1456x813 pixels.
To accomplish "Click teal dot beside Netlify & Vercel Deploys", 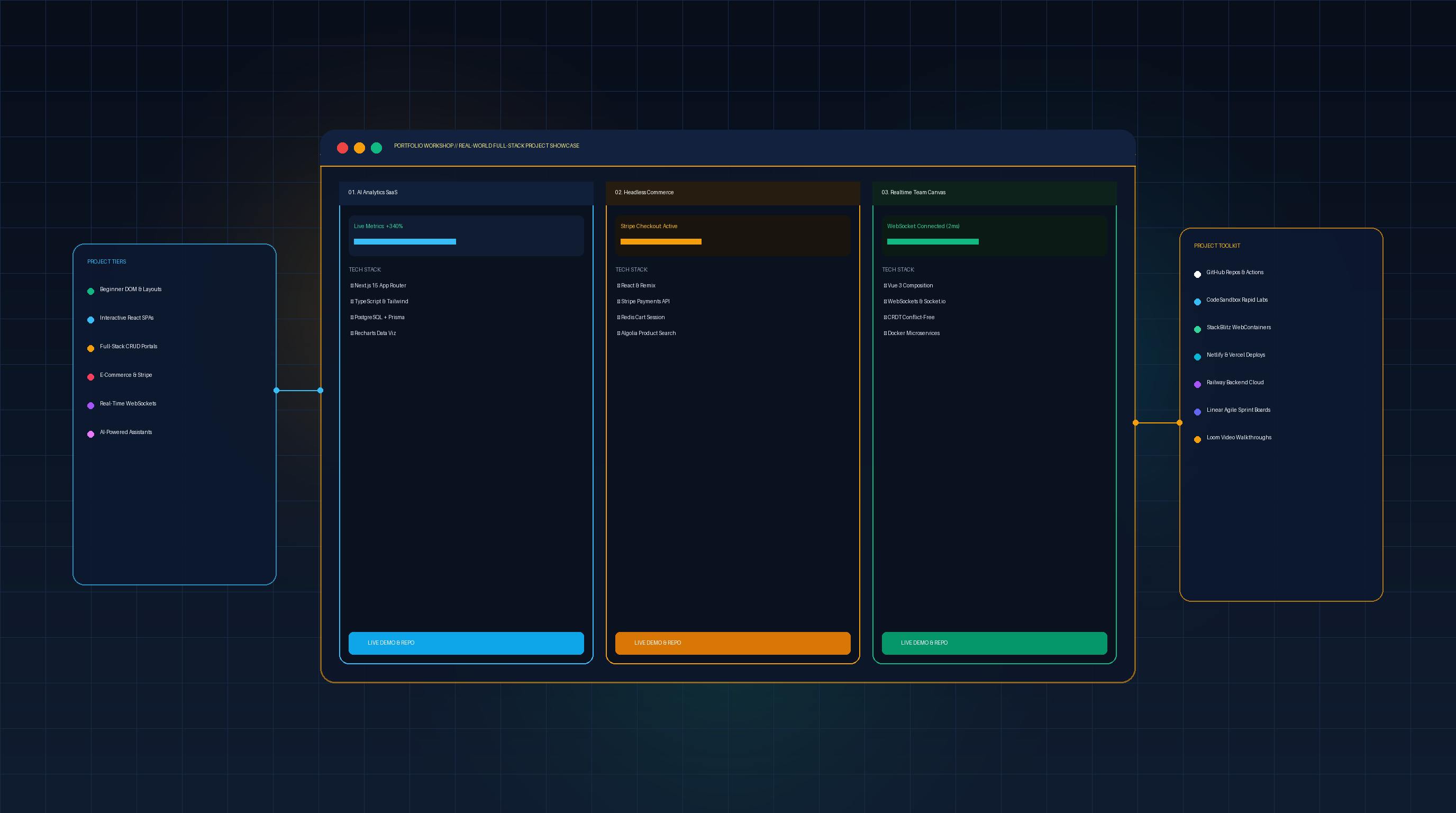I will (x=1197, y=357).
